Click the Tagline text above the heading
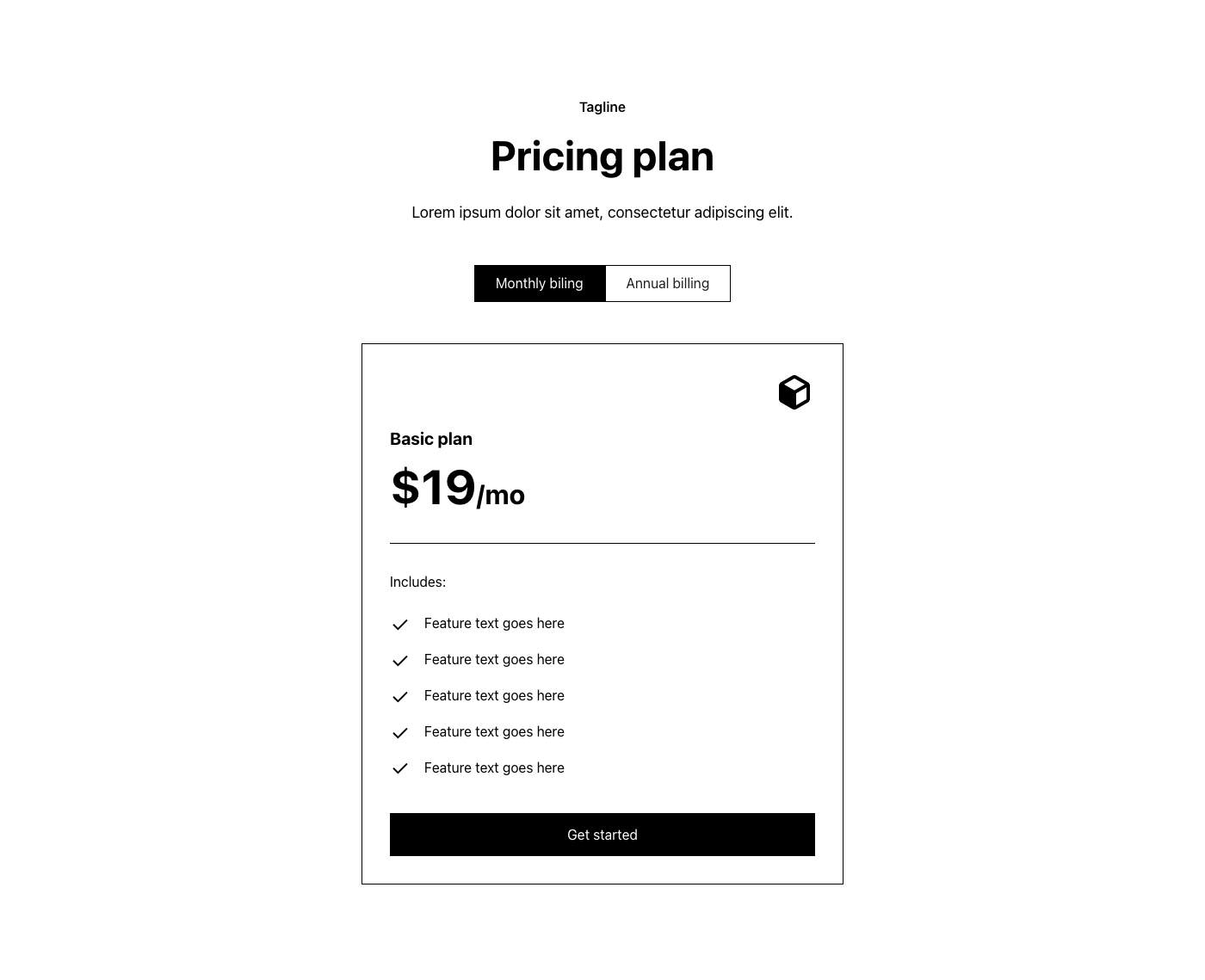 click(x=602, y=108)
